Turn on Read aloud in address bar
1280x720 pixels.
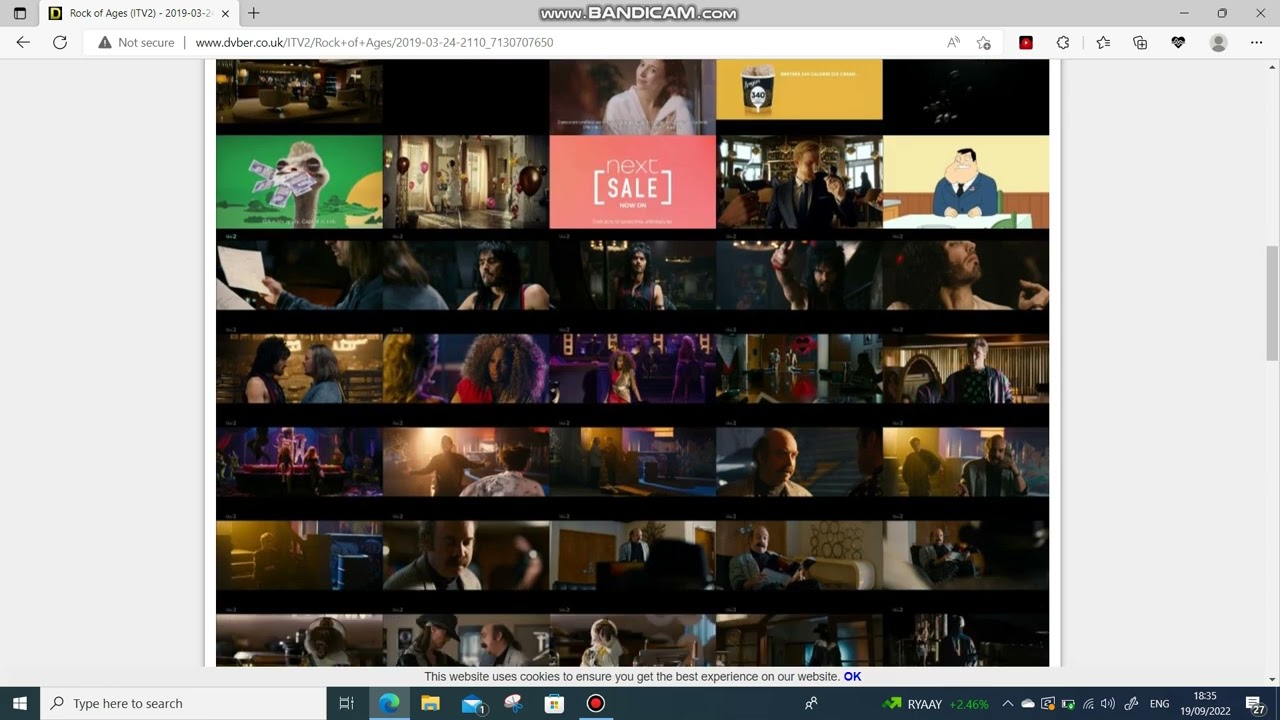pos(953,43)
